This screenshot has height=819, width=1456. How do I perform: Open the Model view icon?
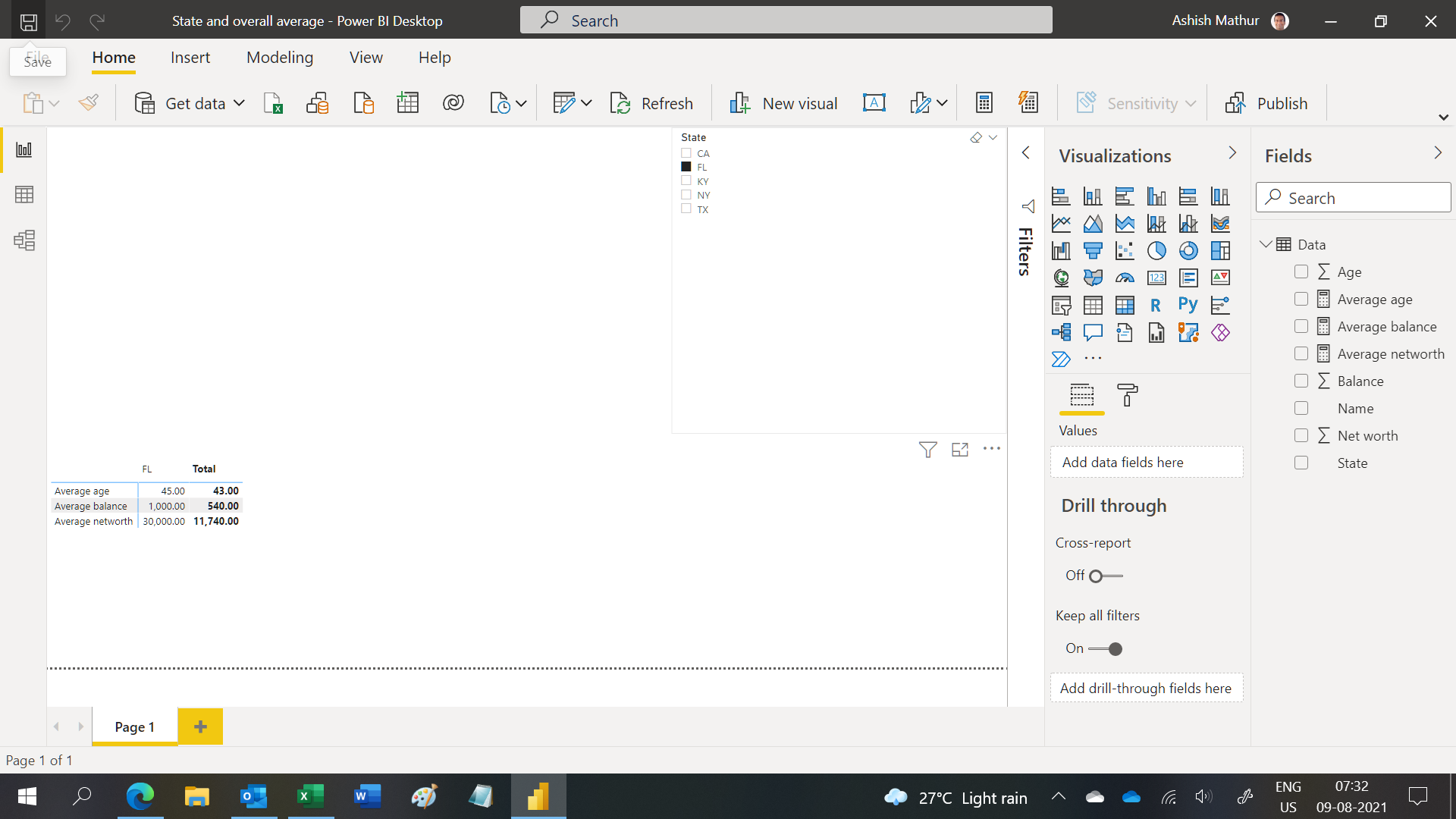tap(24, 240)
